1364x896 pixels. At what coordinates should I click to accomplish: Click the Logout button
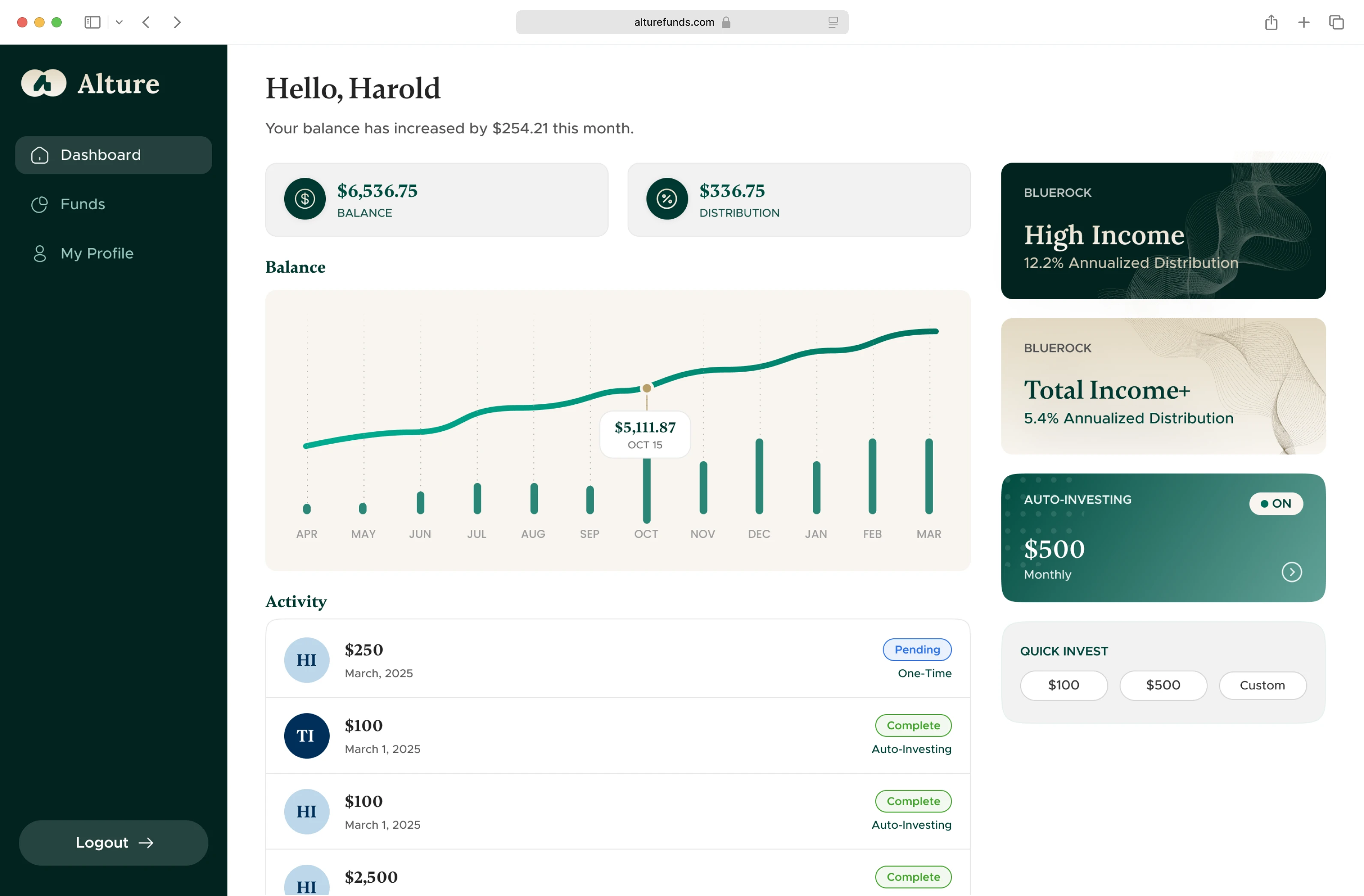(114, 842)
